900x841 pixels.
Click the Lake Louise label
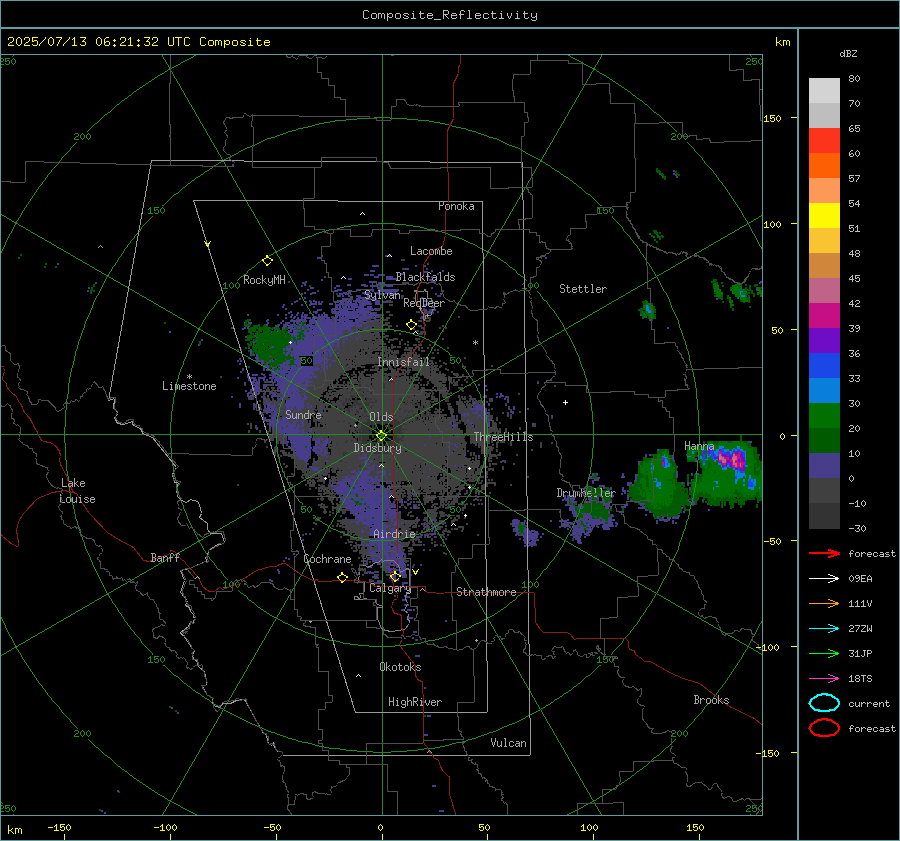77,491
